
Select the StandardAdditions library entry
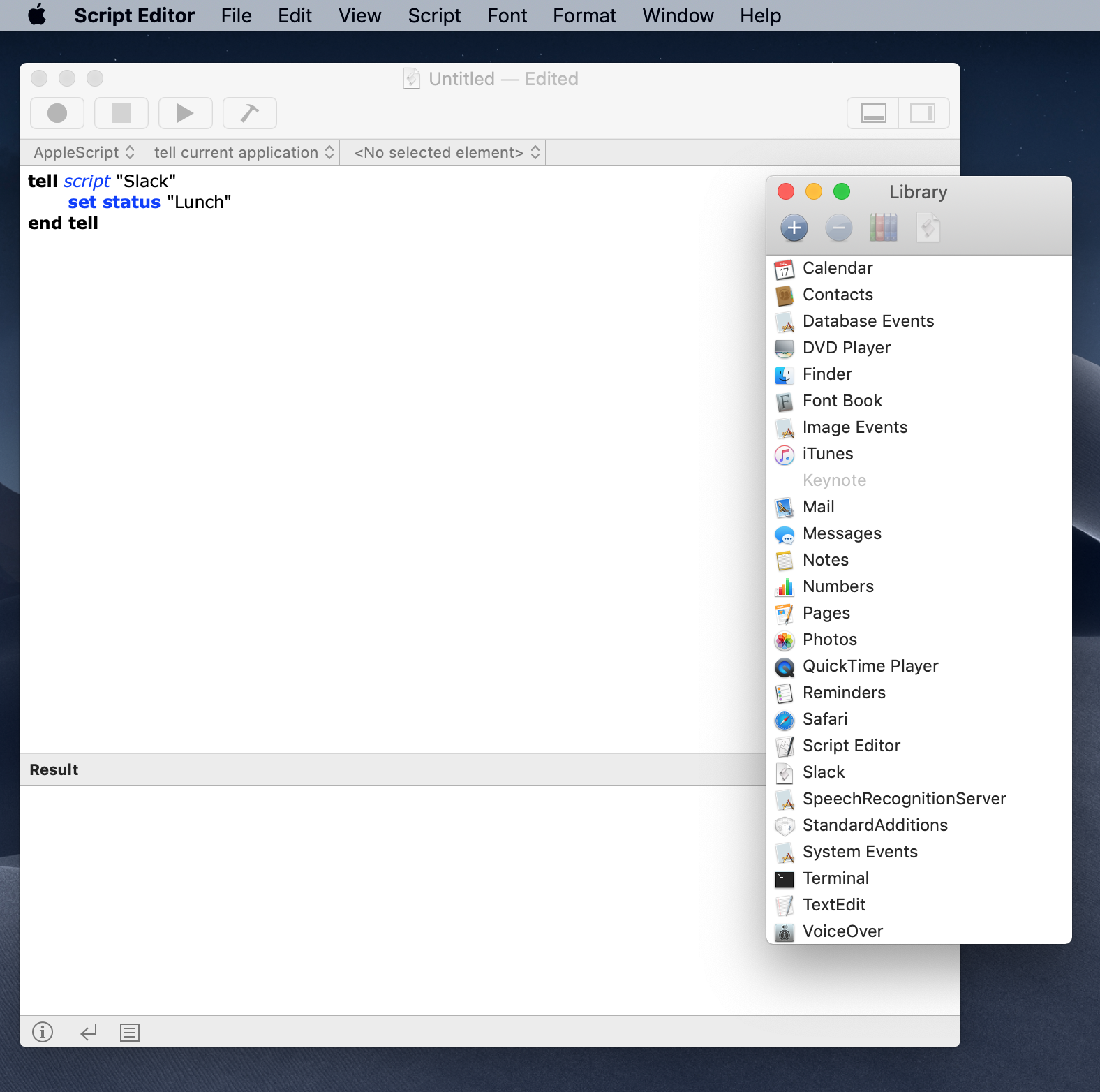(x=919, y=825)
